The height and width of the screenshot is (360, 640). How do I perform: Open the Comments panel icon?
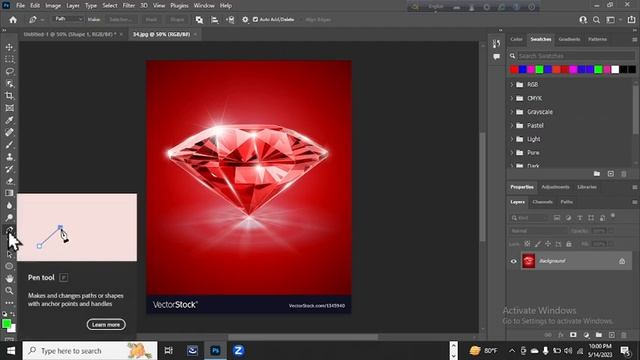(x=496, y=57)
